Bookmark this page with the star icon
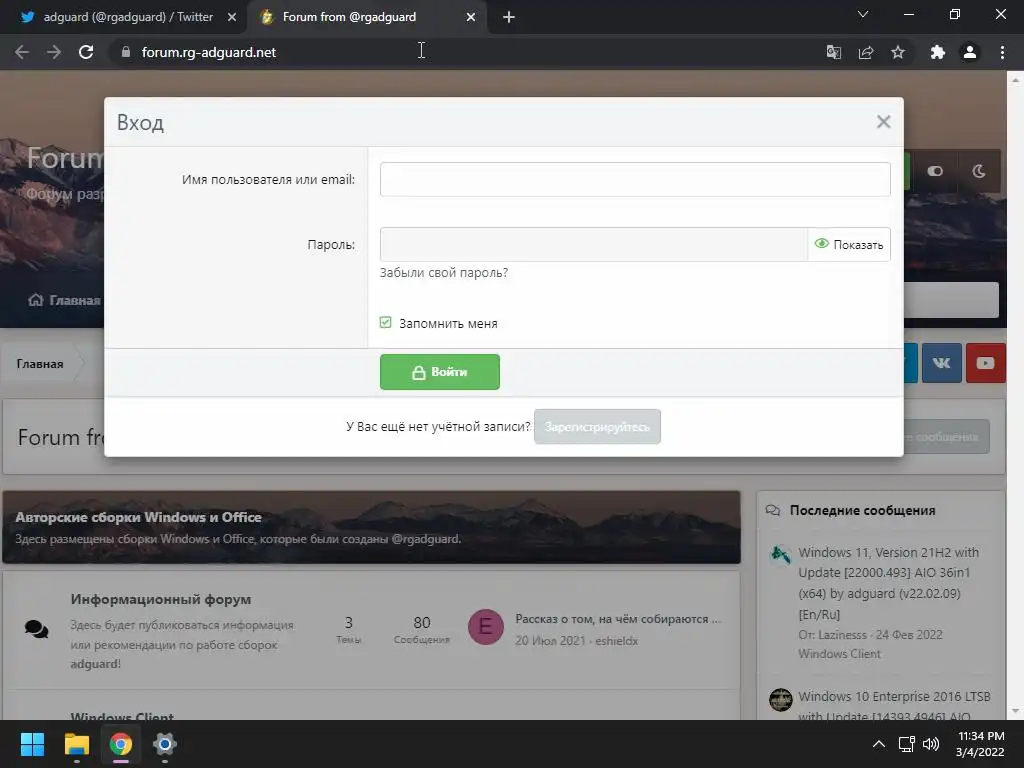This screenshot has width=1024, height=768. [898, 52]
